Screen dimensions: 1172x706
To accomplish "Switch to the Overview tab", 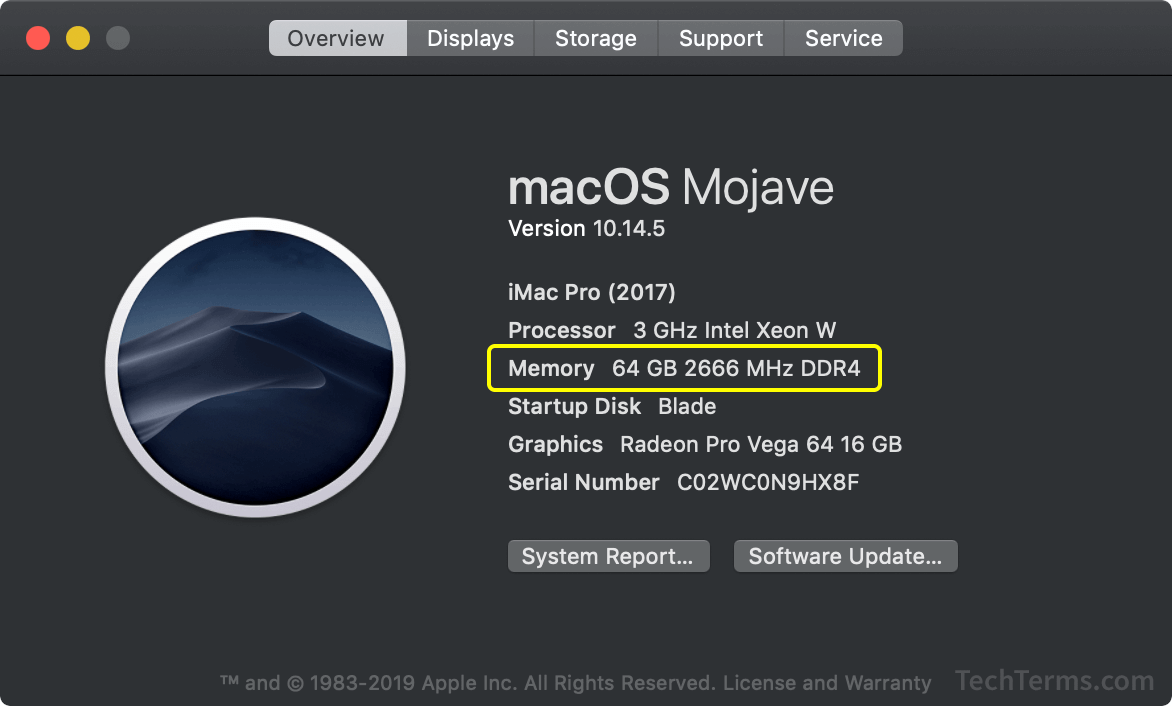I will click(337, 38).
